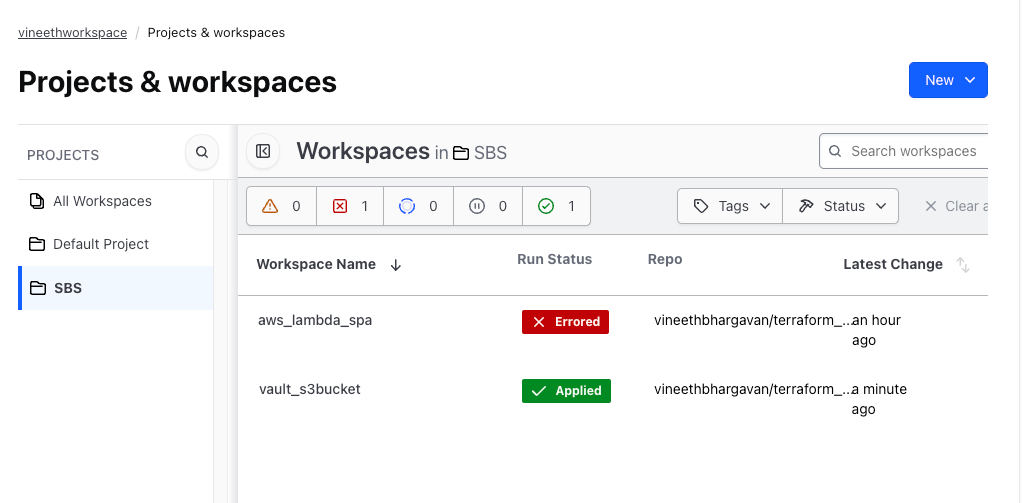Click the projects search magnifier icon

[202, 153]
